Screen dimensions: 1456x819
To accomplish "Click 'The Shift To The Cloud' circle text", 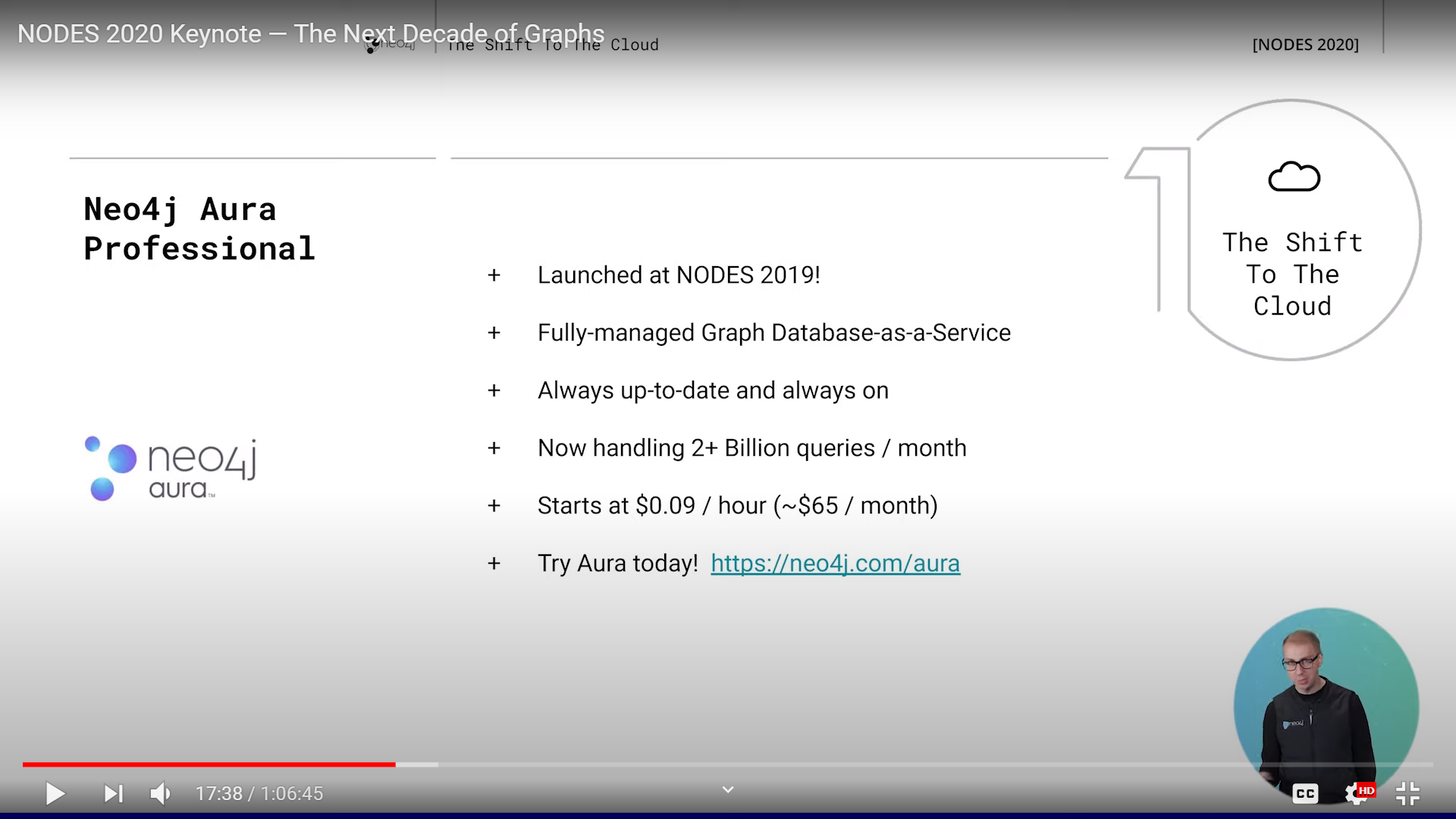I will click(1292, 274).
